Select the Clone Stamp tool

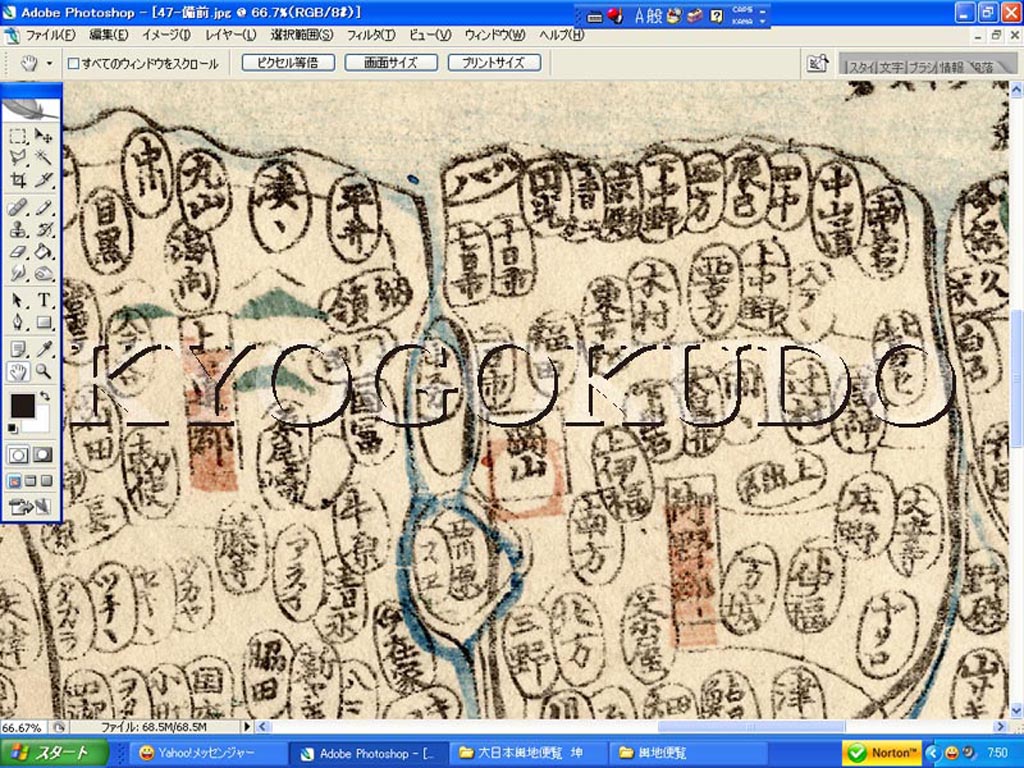click(18, 230)
